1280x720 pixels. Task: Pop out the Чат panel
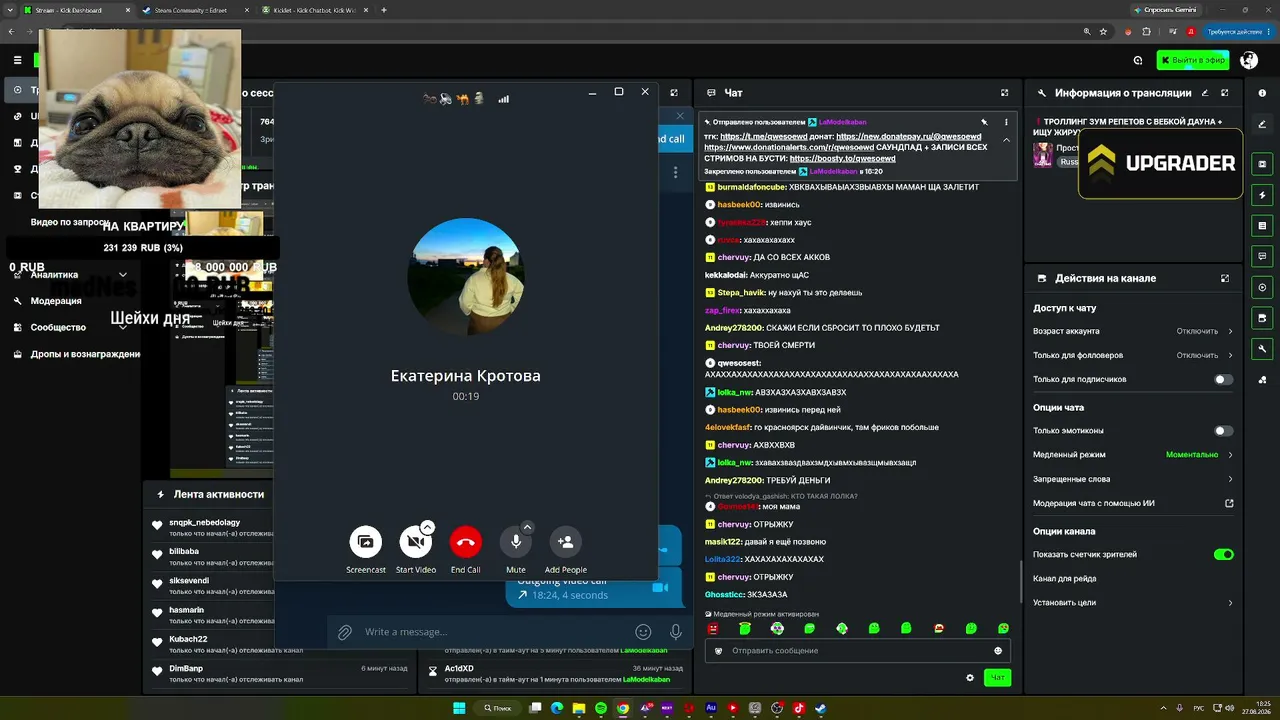pyautogui.click(x=1005, y=93)
